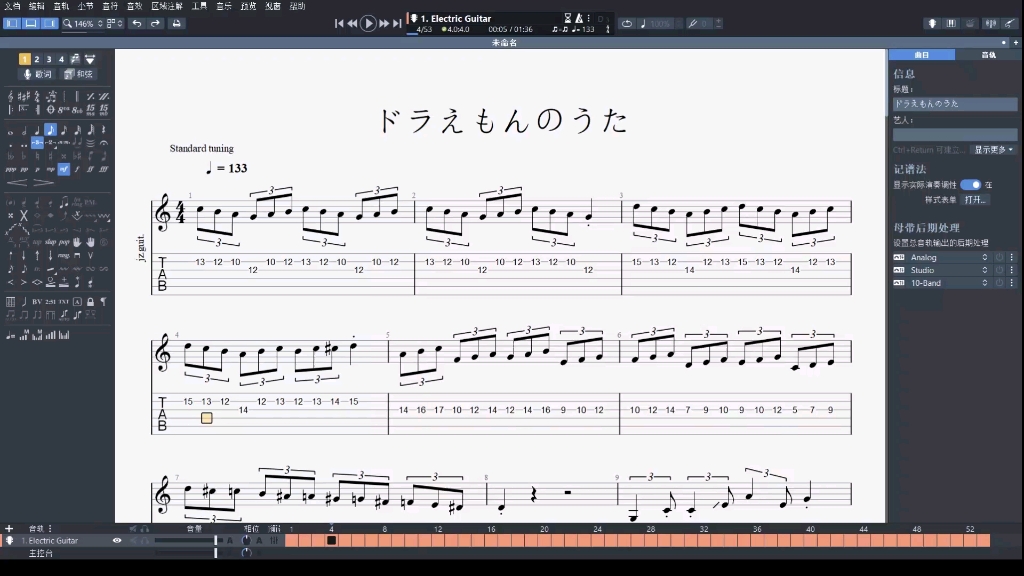This screenshot has width=1024, height=576.
Task: Insert a section marker A
Action: point(77,302)
